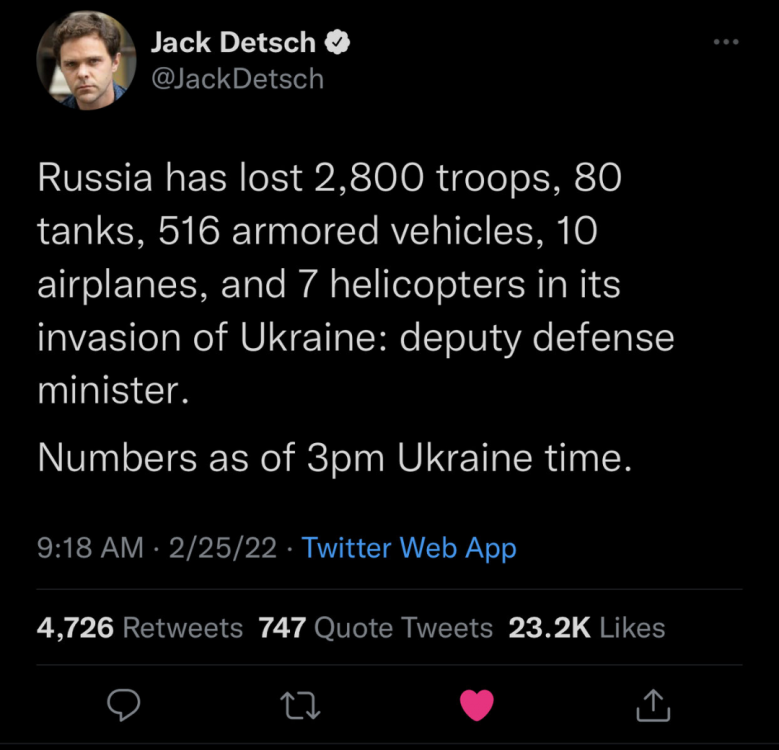Click the reply speech bubble icon
The image size is (779, 750).
[124, 705]
